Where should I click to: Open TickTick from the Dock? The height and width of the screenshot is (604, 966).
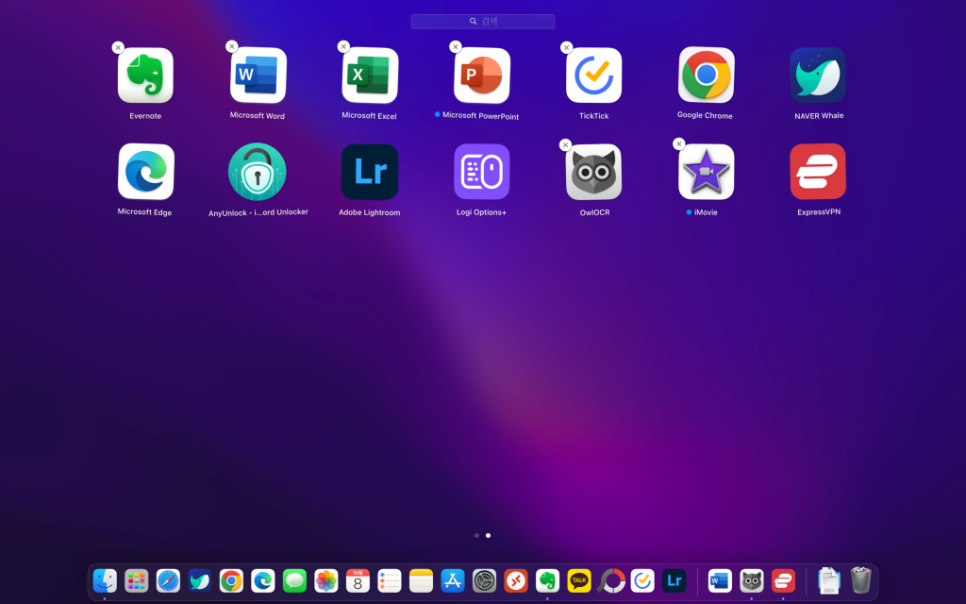643,581
